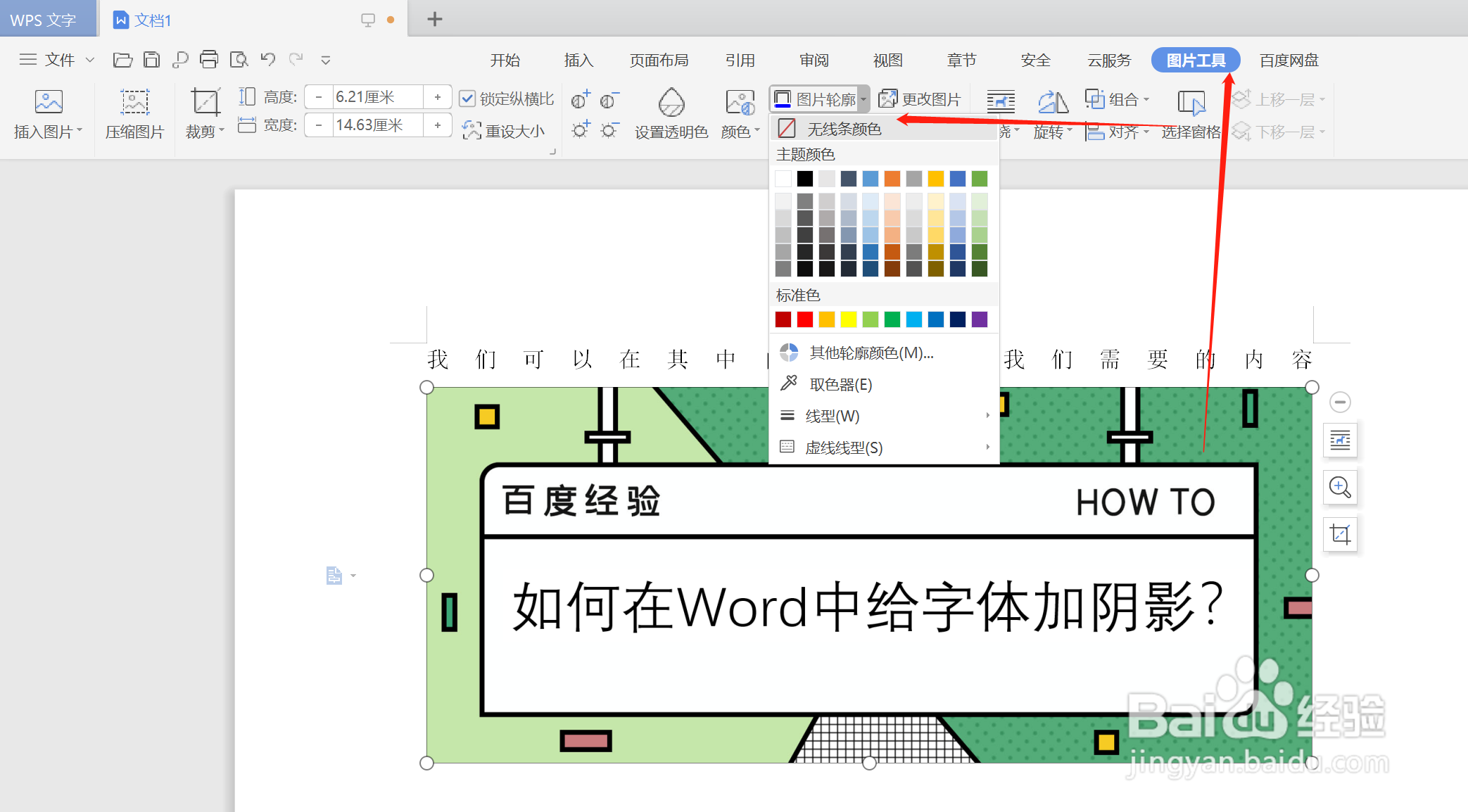Click the Insert Picture icon
Image resolution: width=1468 pixels, height=812 pixels.
click(x=49, y=102)
